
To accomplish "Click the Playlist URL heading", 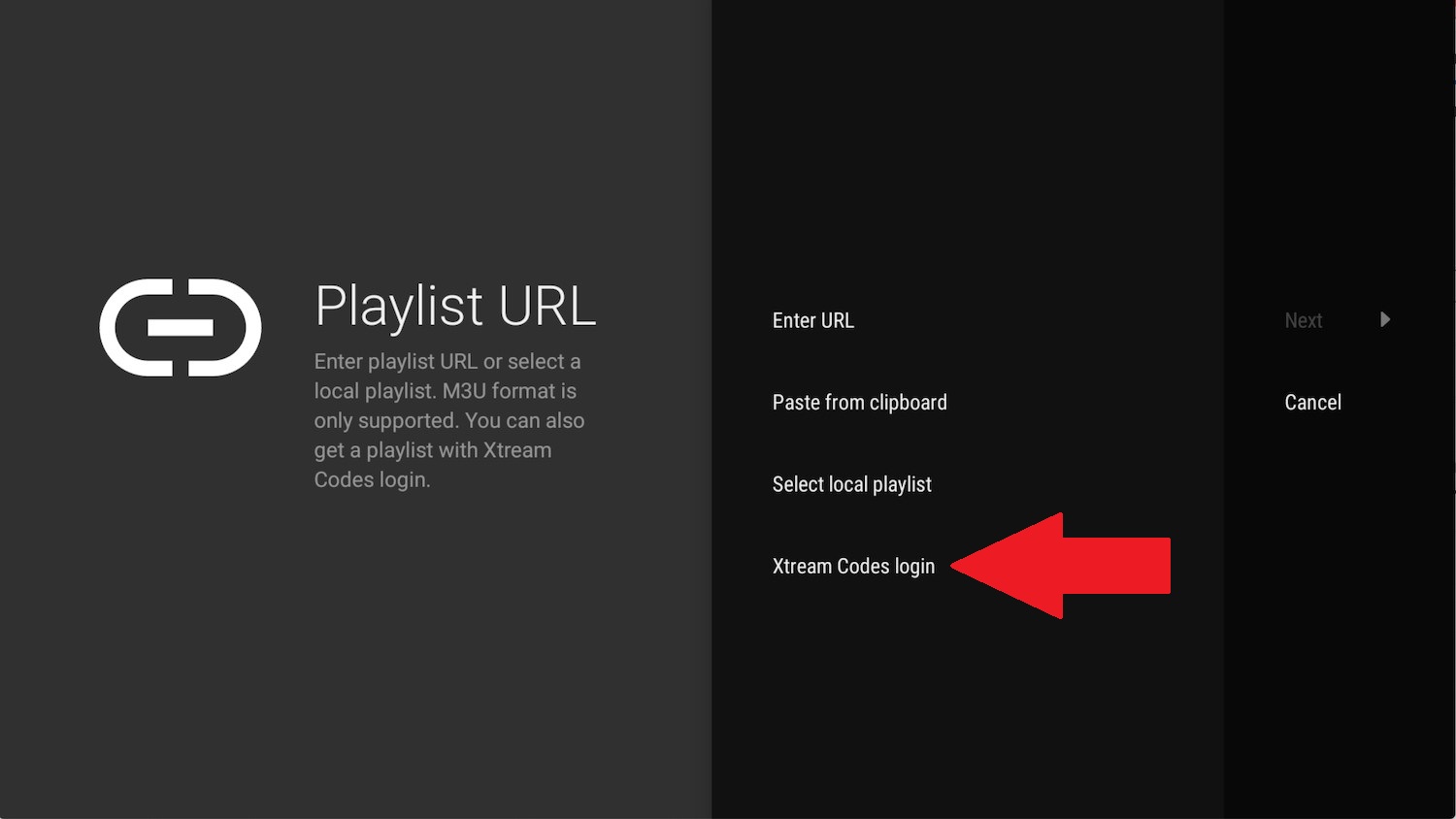I will (x=455, y=307).
